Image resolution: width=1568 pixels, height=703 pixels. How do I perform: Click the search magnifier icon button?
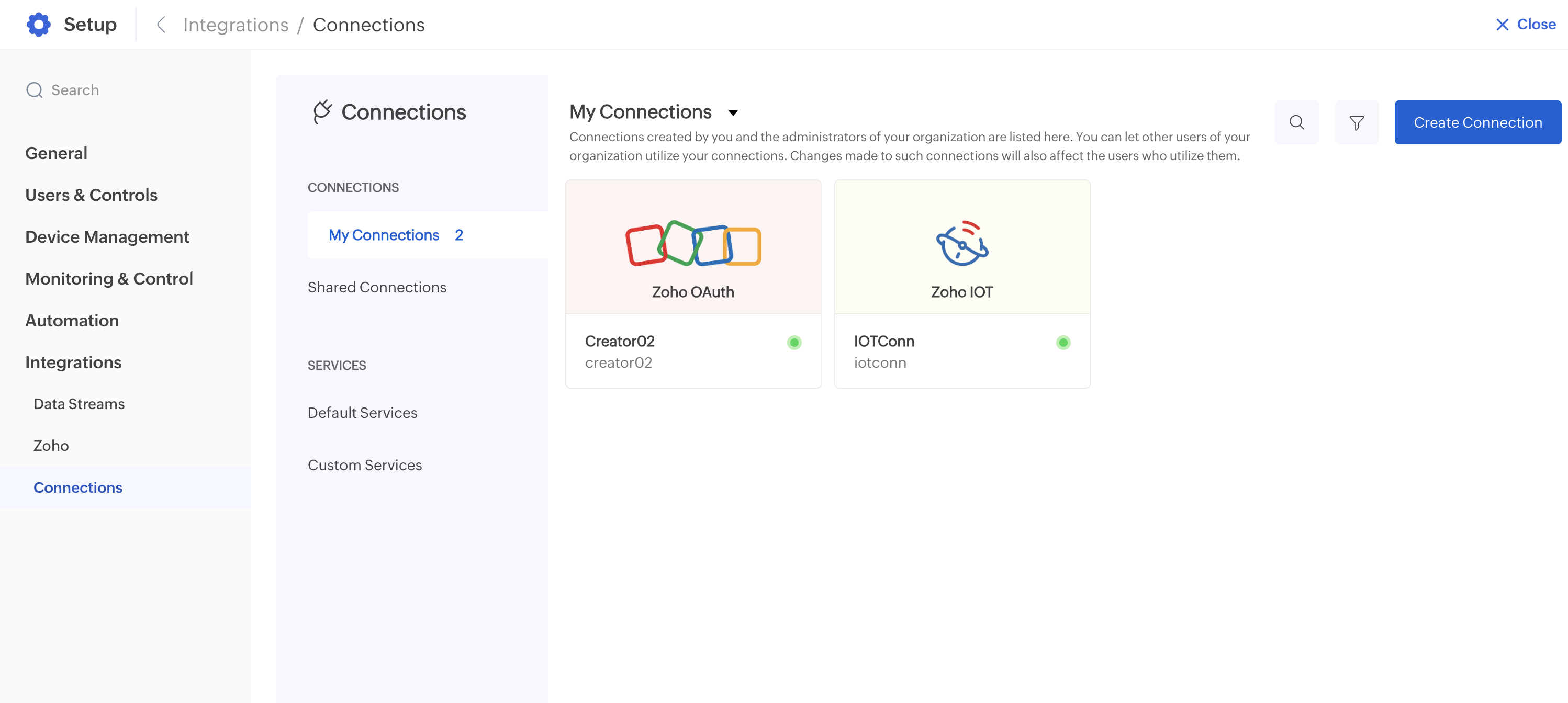pos(1296,122)
